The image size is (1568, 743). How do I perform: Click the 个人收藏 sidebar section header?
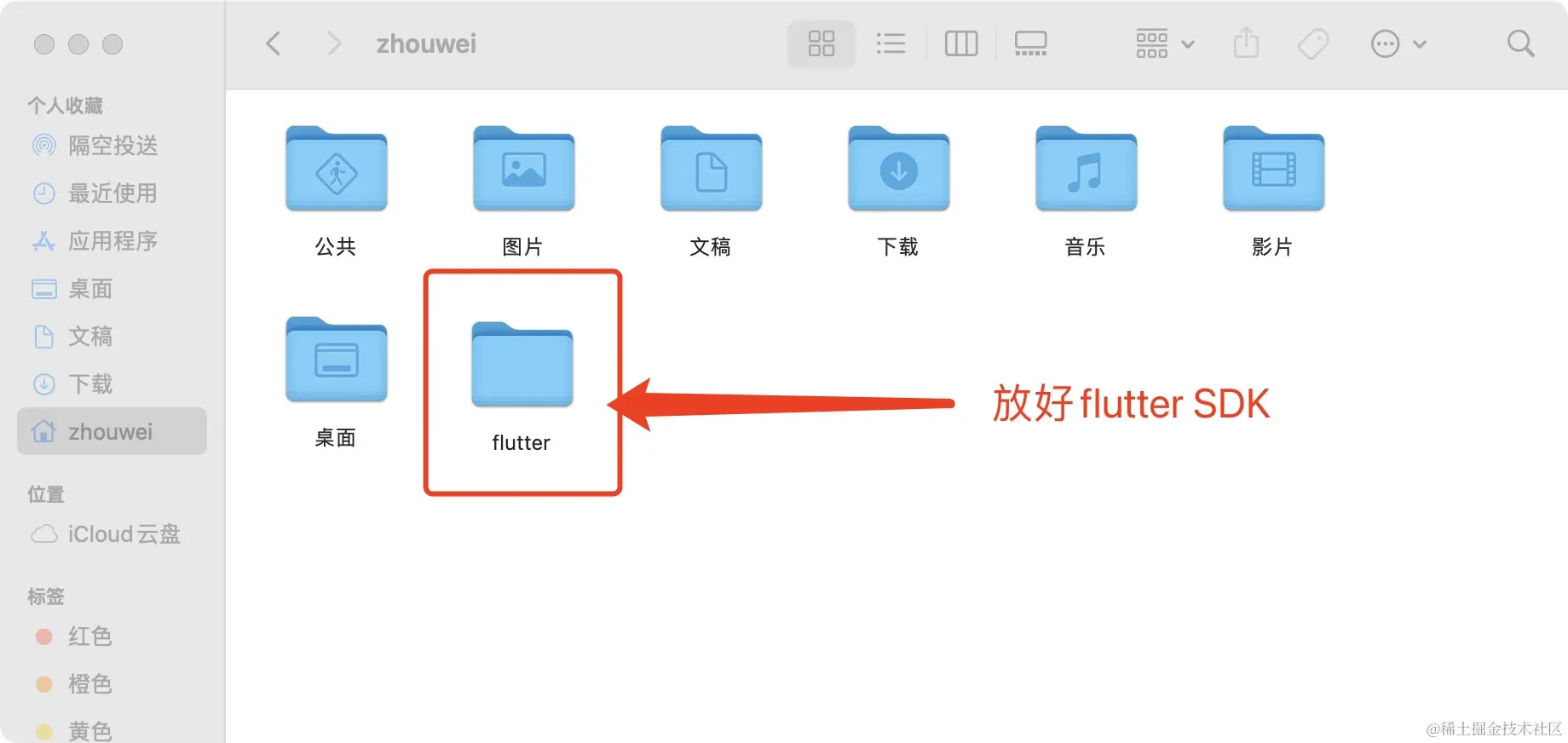click(65, 106)
